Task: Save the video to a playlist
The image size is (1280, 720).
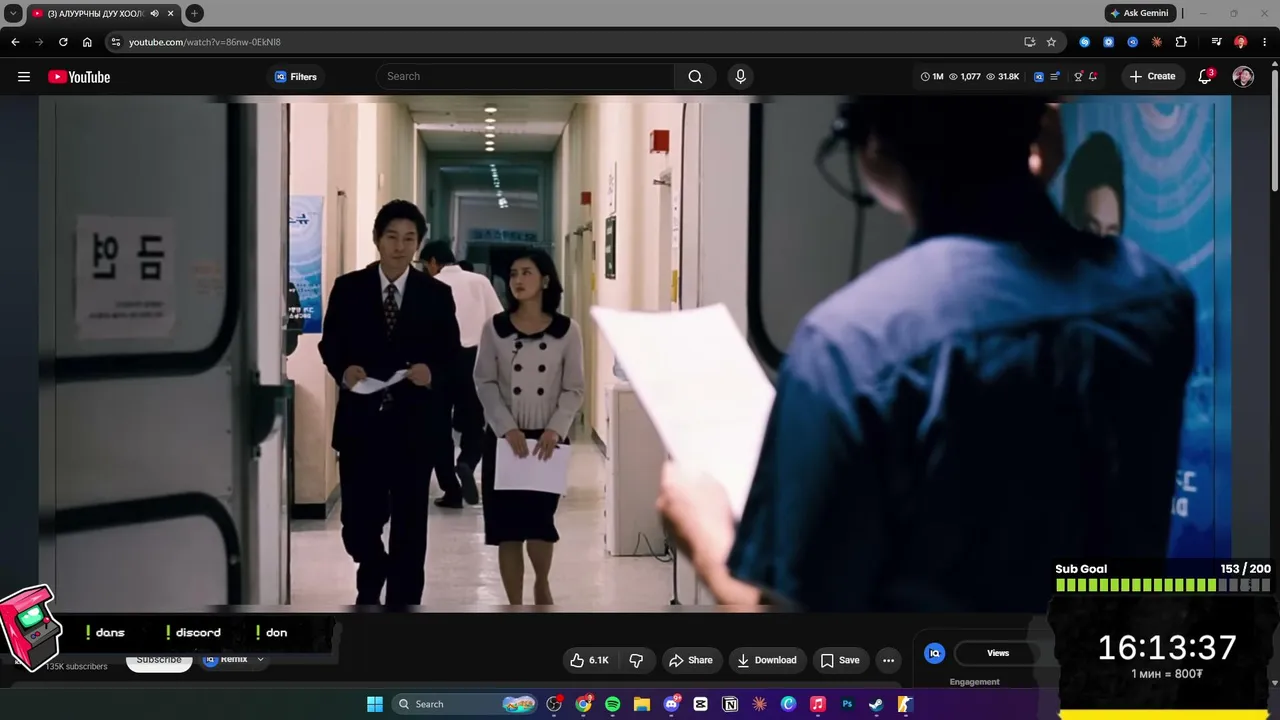Action: 840,660
